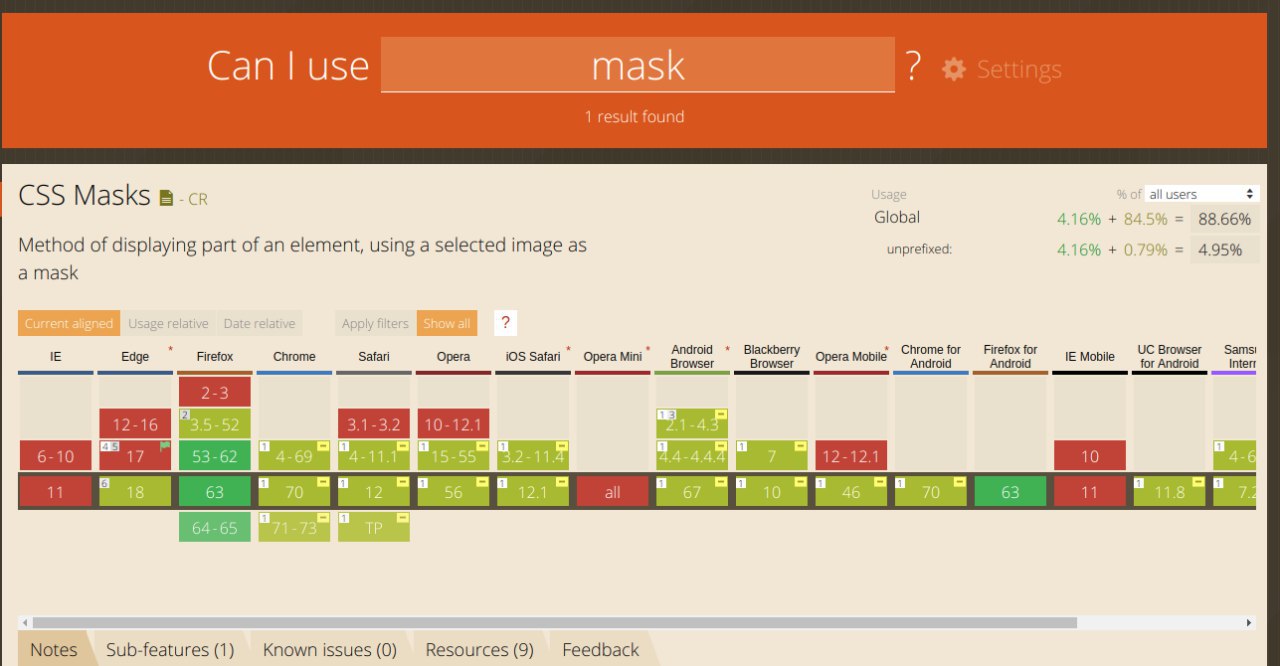Click the note 2 marker on Firefox 3.5-52
The width and height of the screenshot is (1280, 666).
[184, 414]
